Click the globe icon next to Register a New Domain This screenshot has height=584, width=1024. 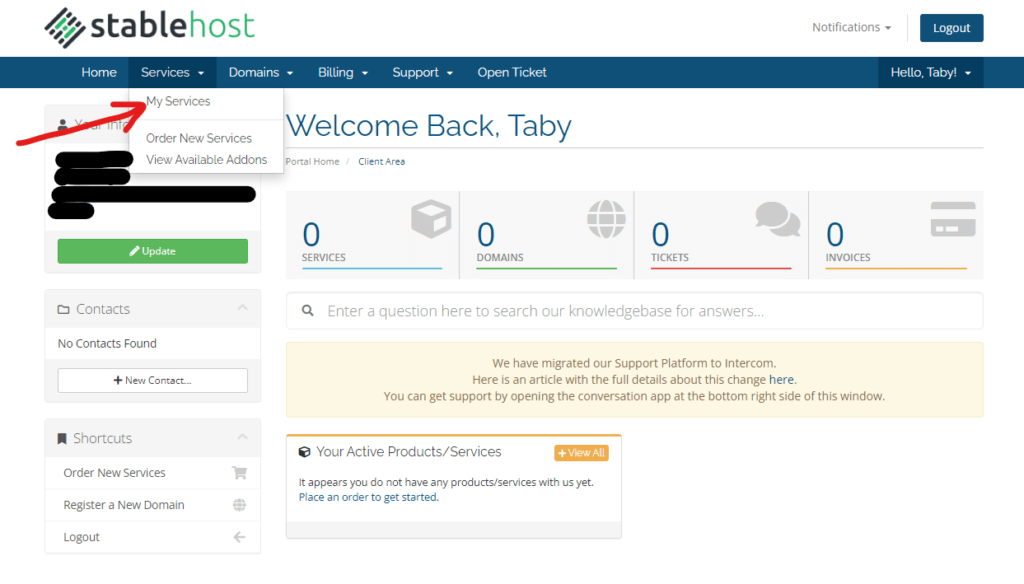tap(239, 504)
